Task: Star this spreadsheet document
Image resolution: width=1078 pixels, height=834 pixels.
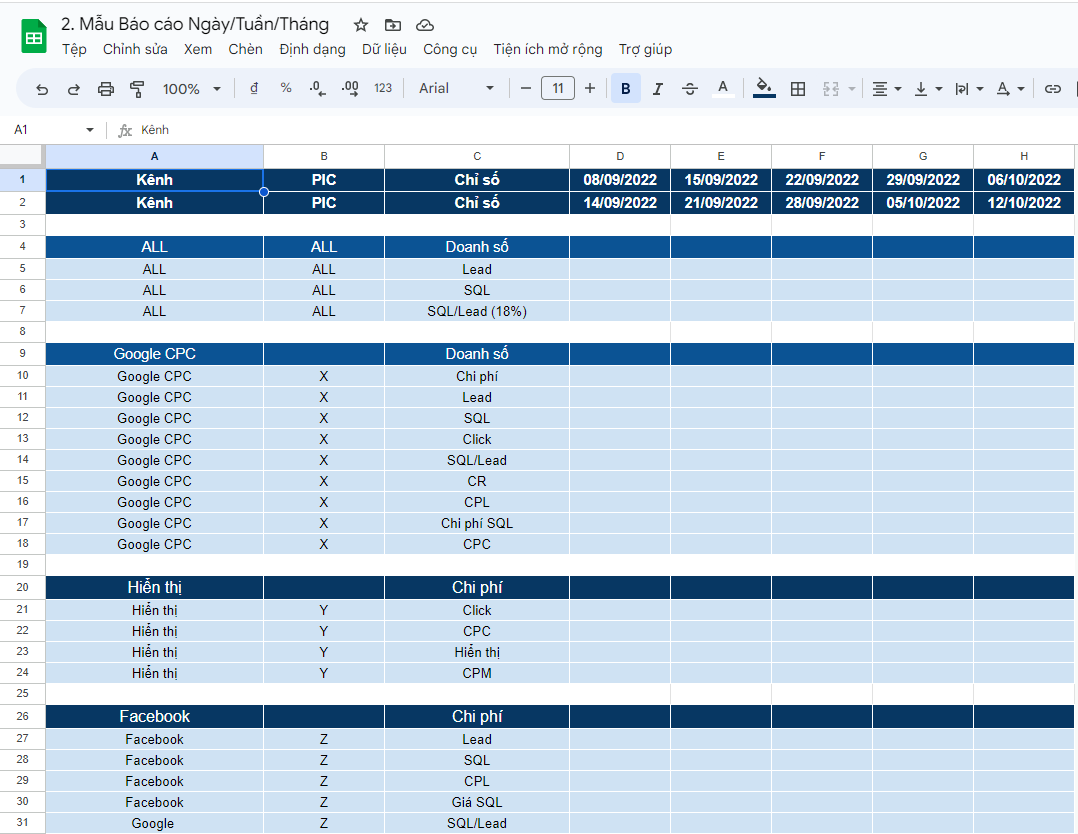Action: point(361,25)
